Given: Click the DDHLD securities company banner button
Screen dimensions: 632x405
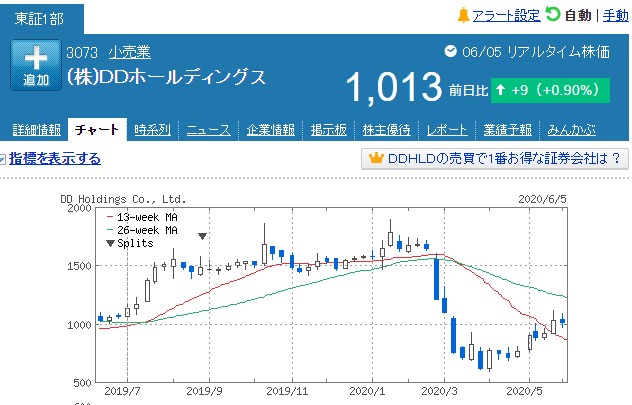Looking at the screenshot, I should [x=495, y=159].
